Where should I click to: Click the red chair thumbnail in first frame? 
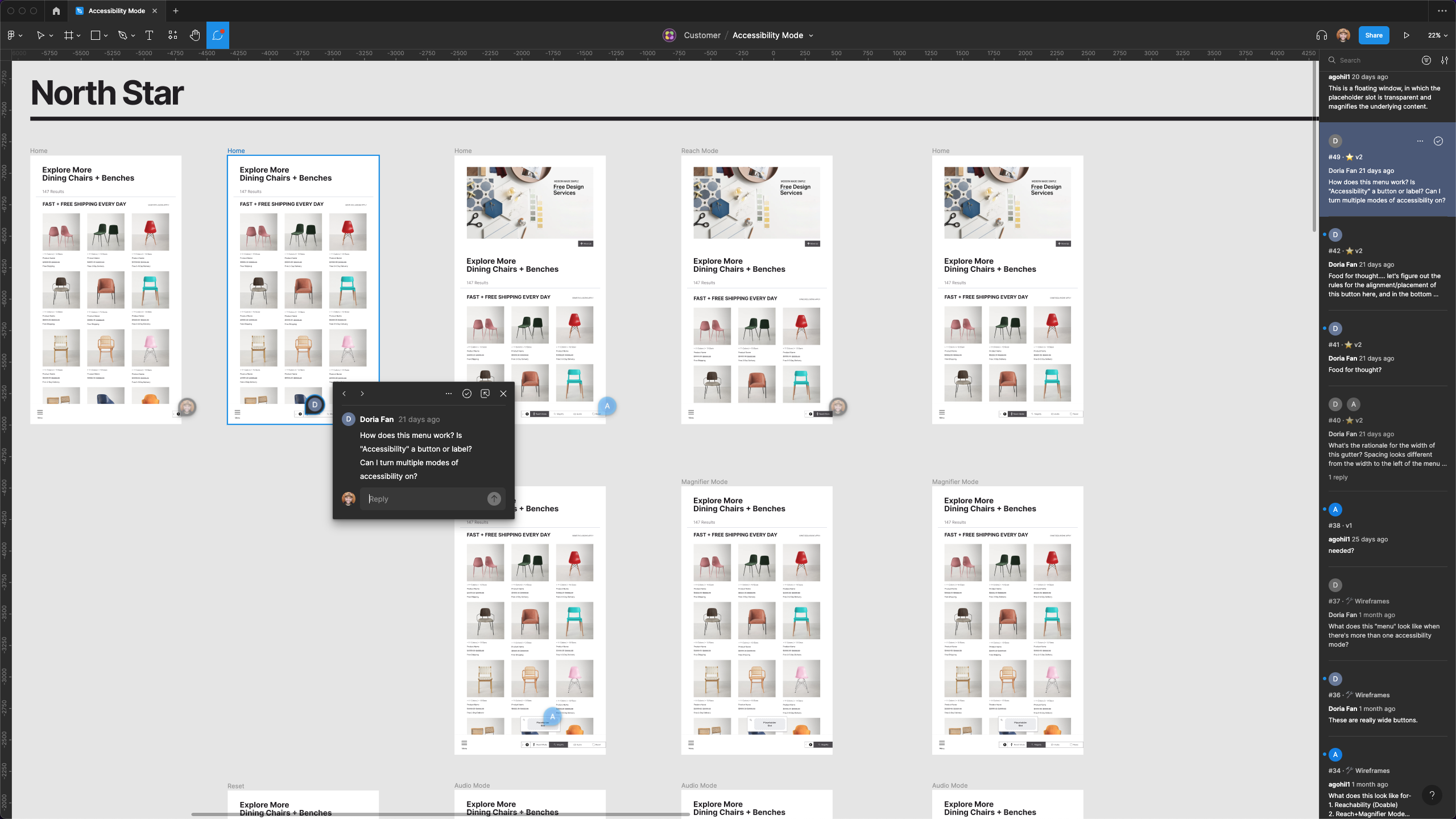150,231
